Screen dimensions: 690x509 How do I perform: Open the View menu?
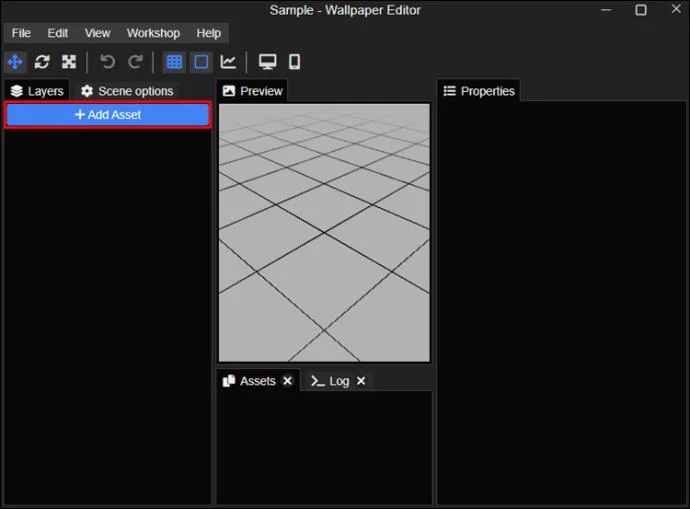pos(97,33)
